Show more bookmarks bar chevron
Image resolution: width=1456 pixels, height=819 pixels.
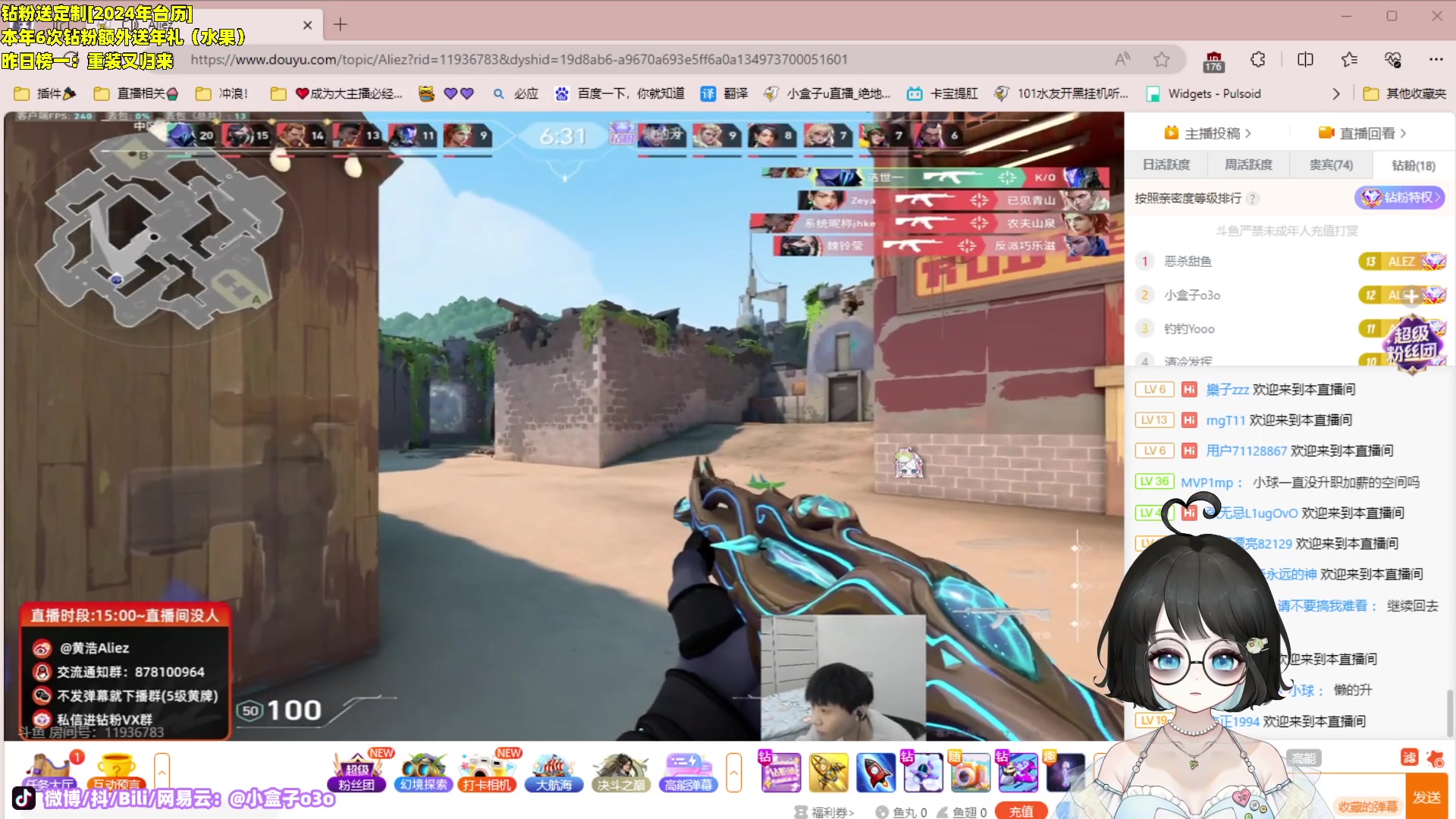(x=1336, y=94)
